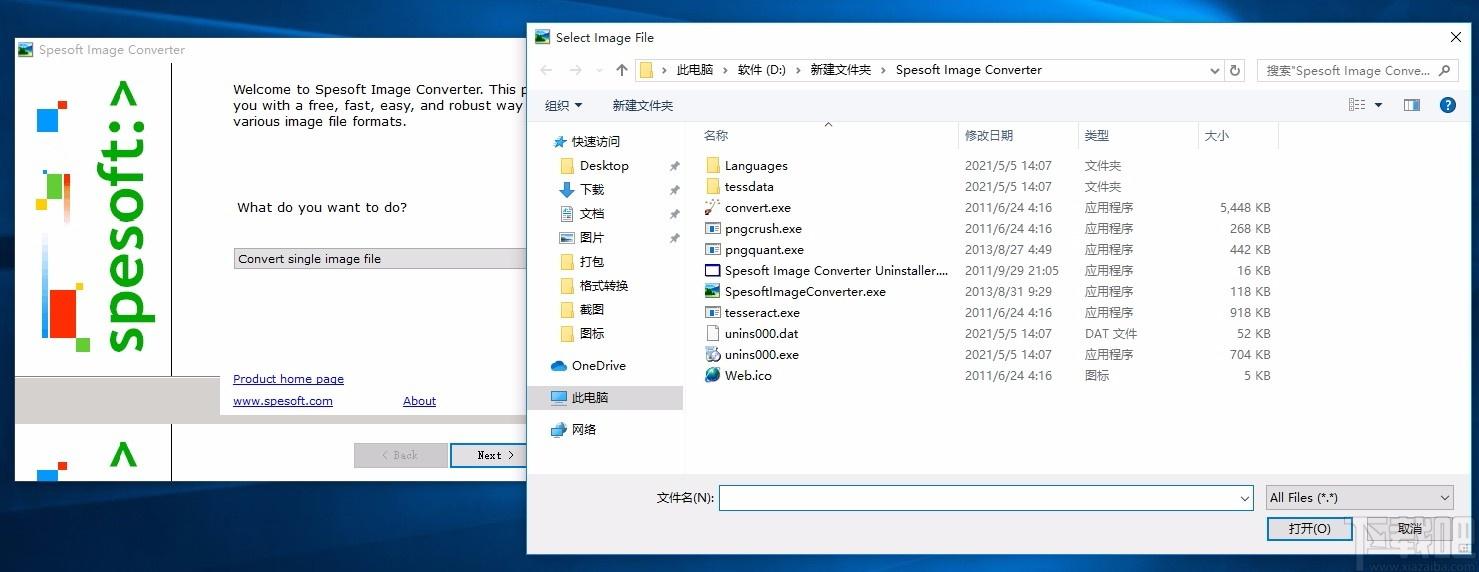Select 此电脑 in sidebar
The width and height of the screenshot is (1479, 572).
(605, 398)
